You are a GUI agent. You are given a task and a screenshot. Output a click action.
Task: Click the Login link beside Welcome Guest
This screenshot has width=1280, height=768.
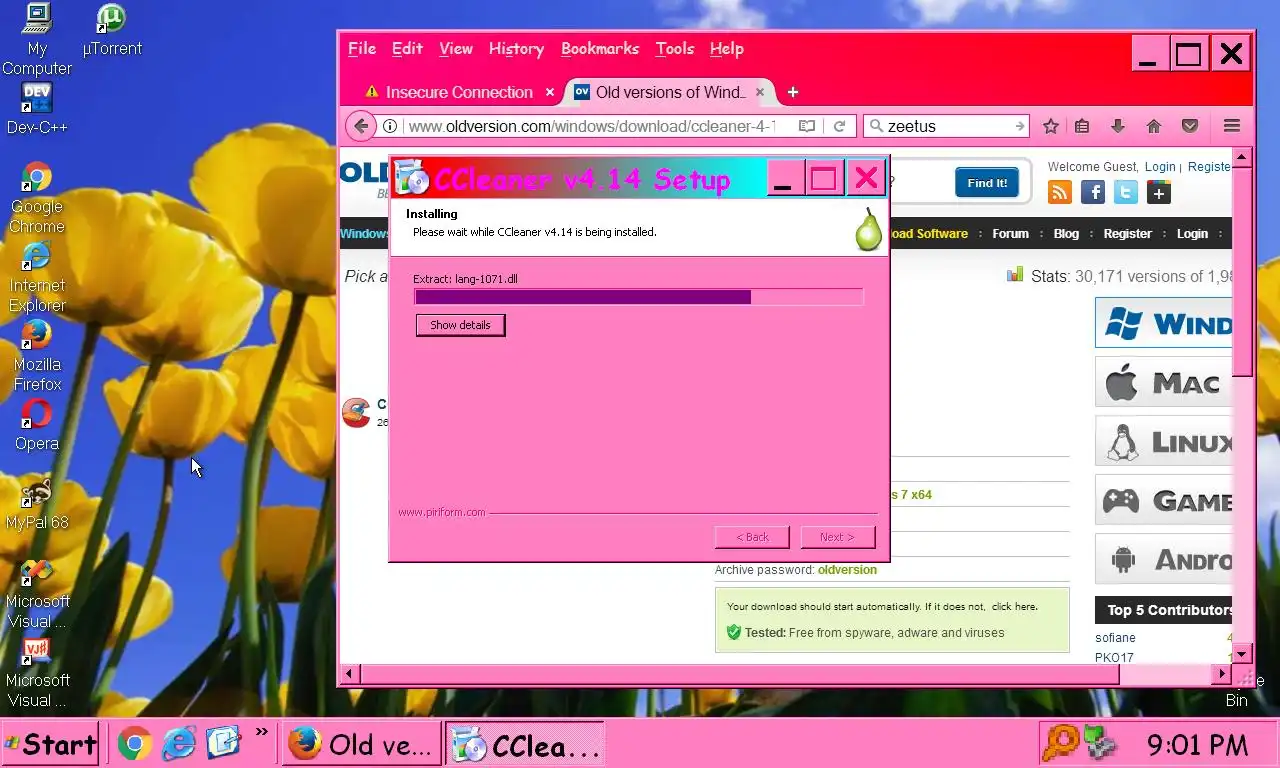1160,167
